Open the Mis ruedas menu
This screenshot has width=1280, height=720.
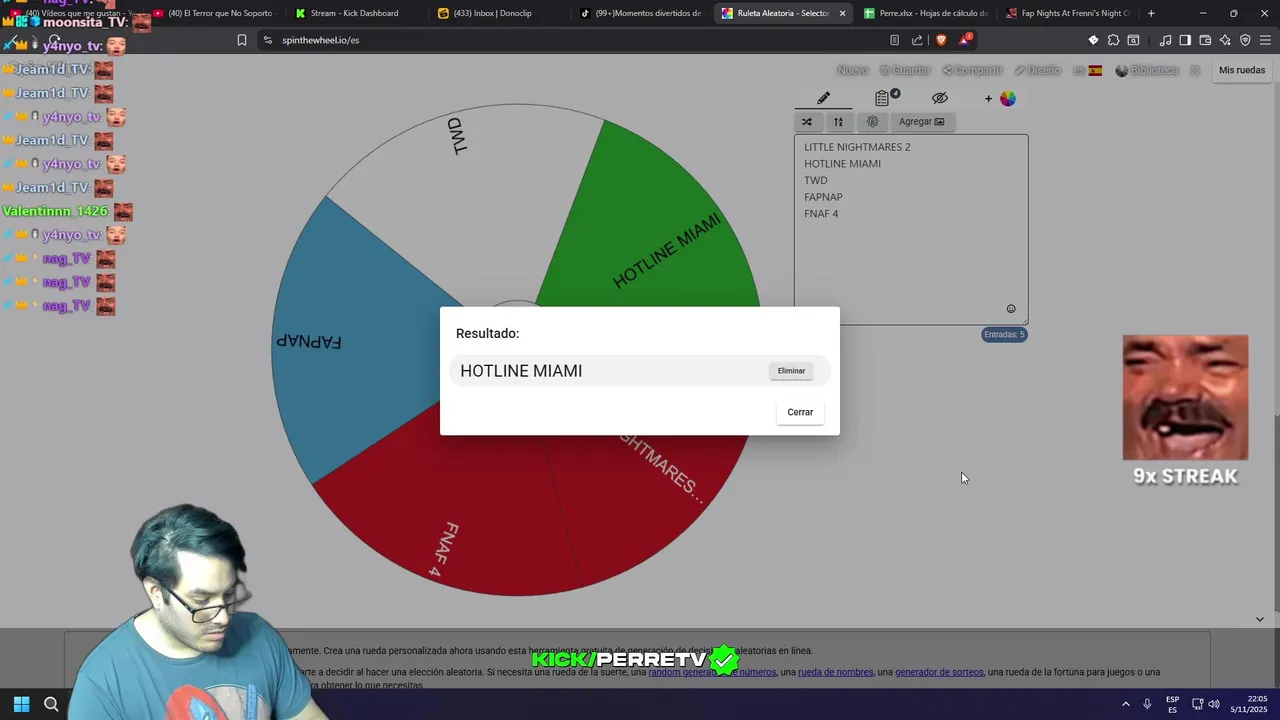click(1242, 70)
